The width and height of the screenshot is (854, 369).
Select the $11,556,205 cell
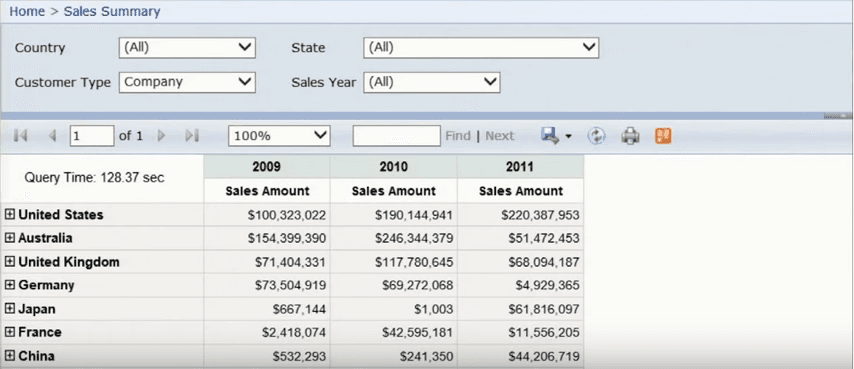(521, 332)
